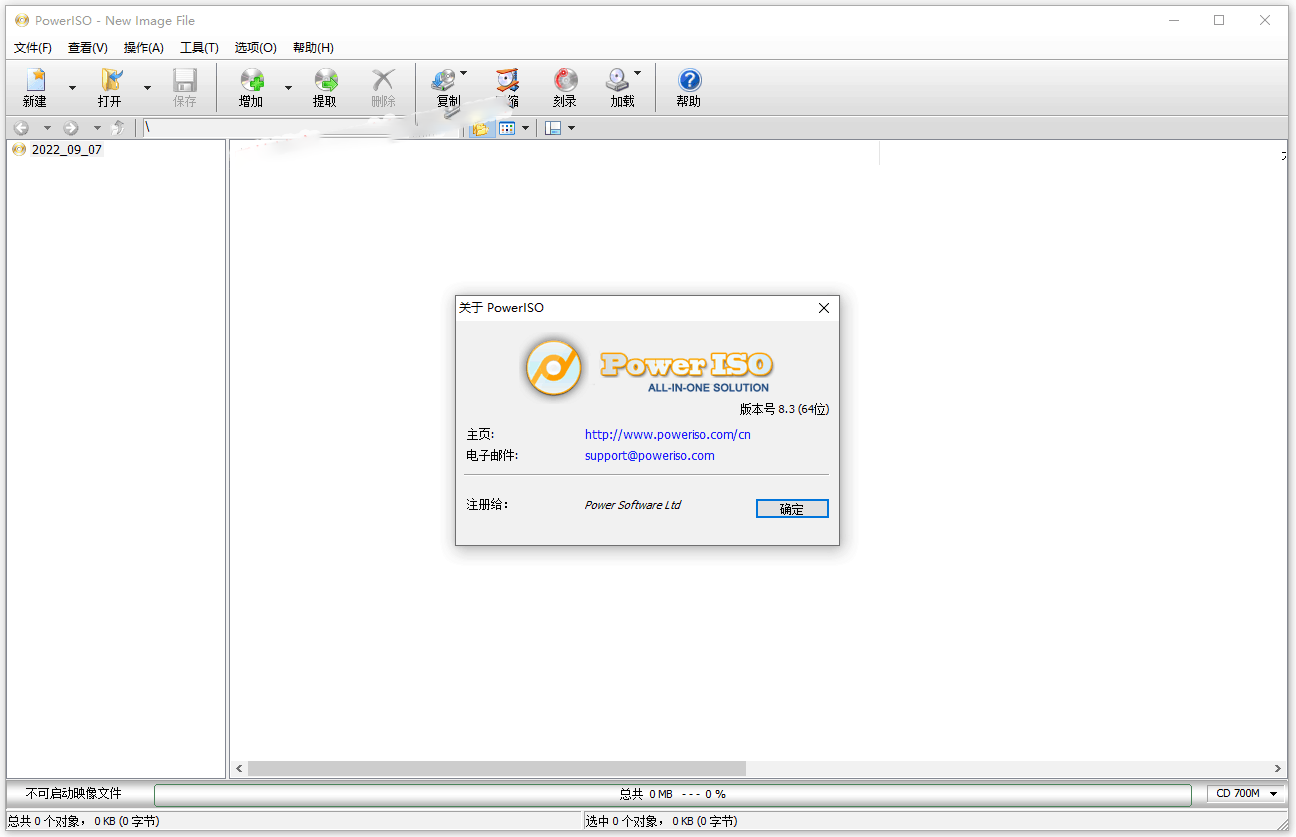
Task: Open the view mode dropdown arrow
Action: (x=526, y=128)
